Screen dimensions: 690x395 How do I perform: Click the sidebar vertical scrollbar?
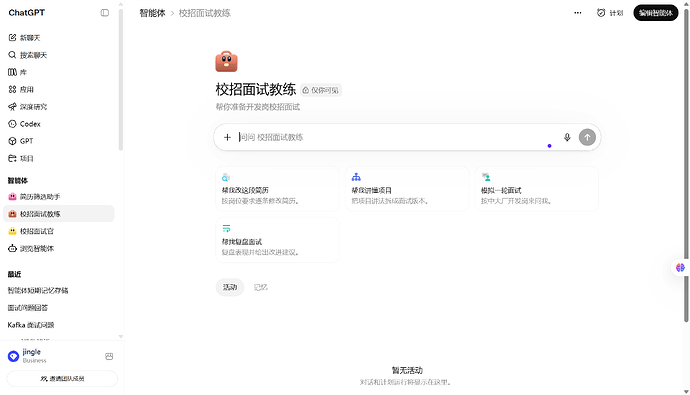coord(121,79)
